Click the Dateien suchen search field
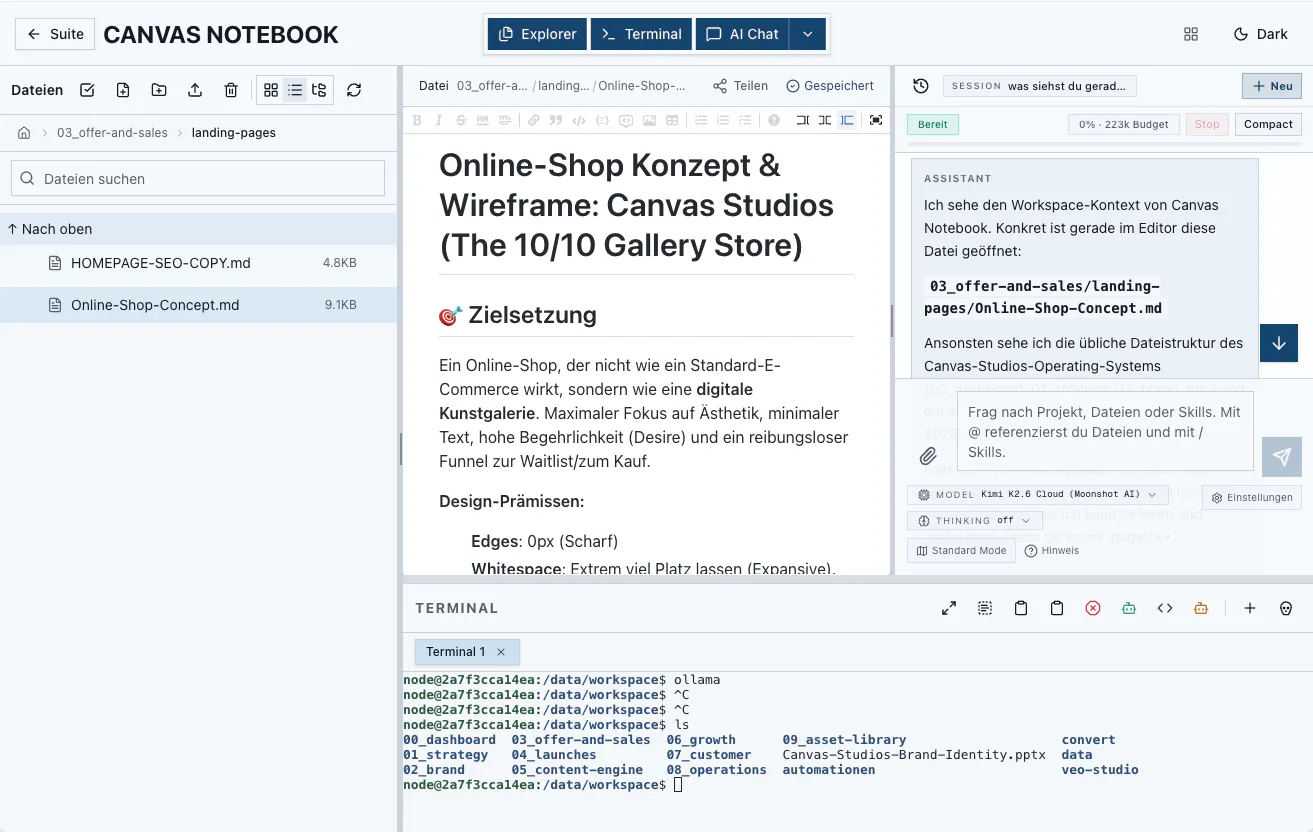 pyautogui.click(x=198, y=179)
